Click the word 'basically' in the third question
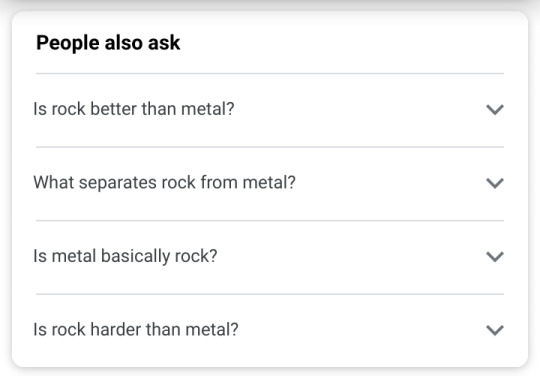Image resolution: width=540 pixels, height=376 pixels. pos(135,257)
